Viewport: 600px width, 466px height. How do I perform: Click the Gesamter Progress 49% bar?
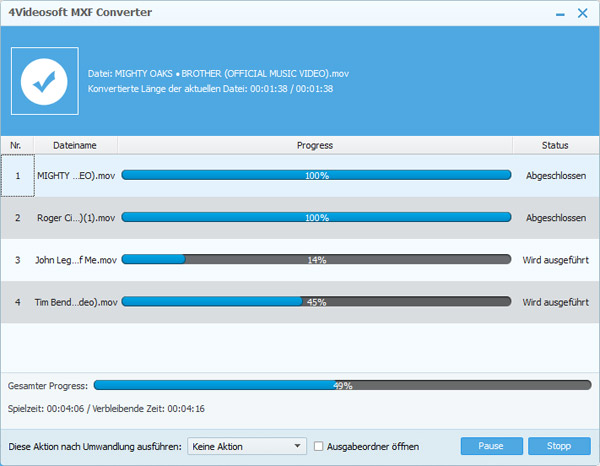(x=342, y=385)
